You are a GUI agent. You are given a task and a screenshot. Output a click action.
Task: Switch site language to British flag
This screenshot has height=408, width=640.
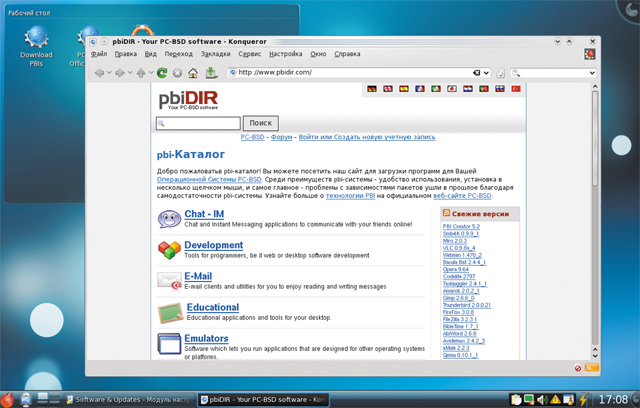click(388, 89)
